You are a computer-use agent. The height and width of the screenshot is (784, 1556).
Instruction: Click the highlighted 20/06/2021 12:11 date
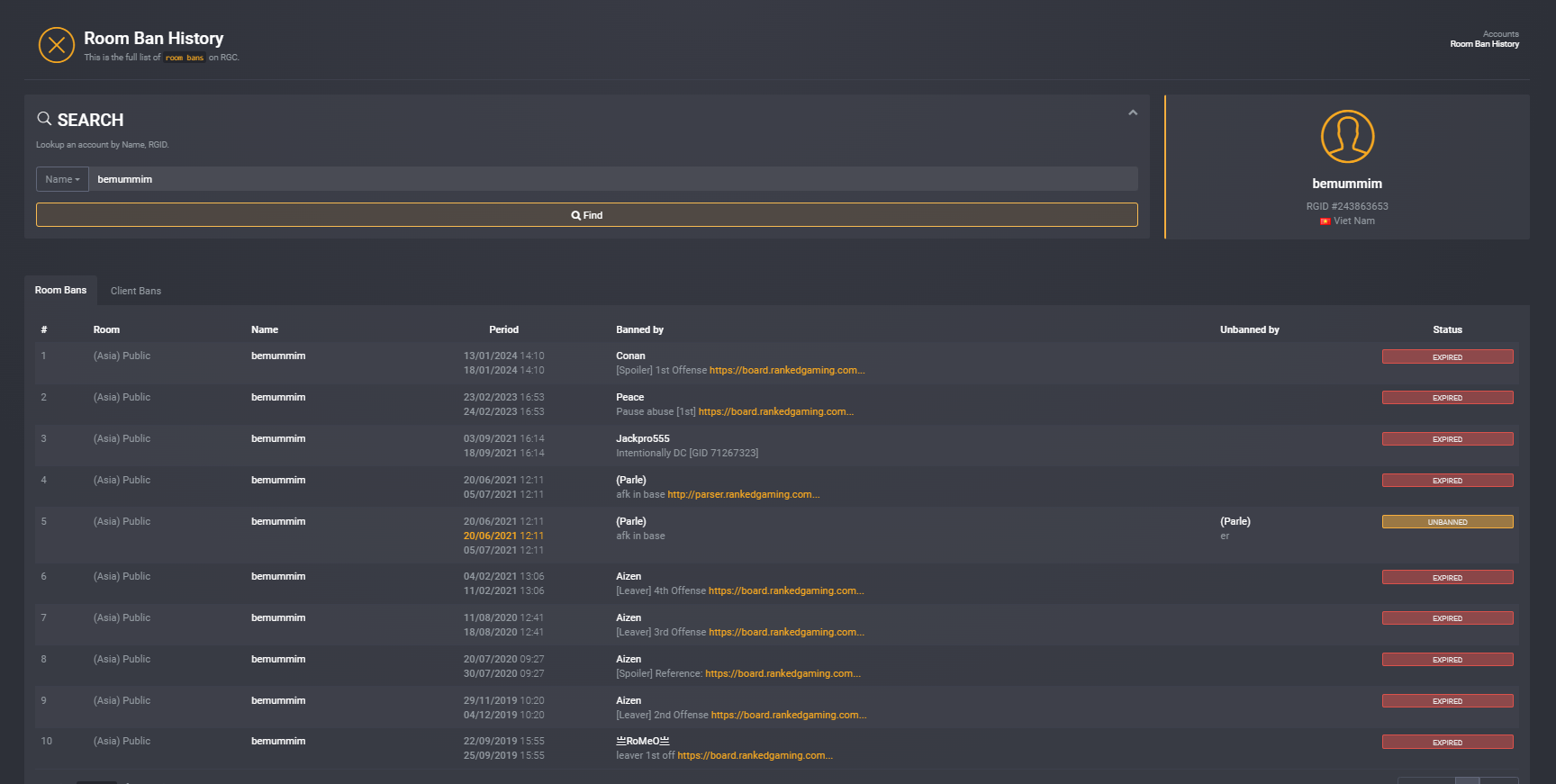(x=503, y=536)
